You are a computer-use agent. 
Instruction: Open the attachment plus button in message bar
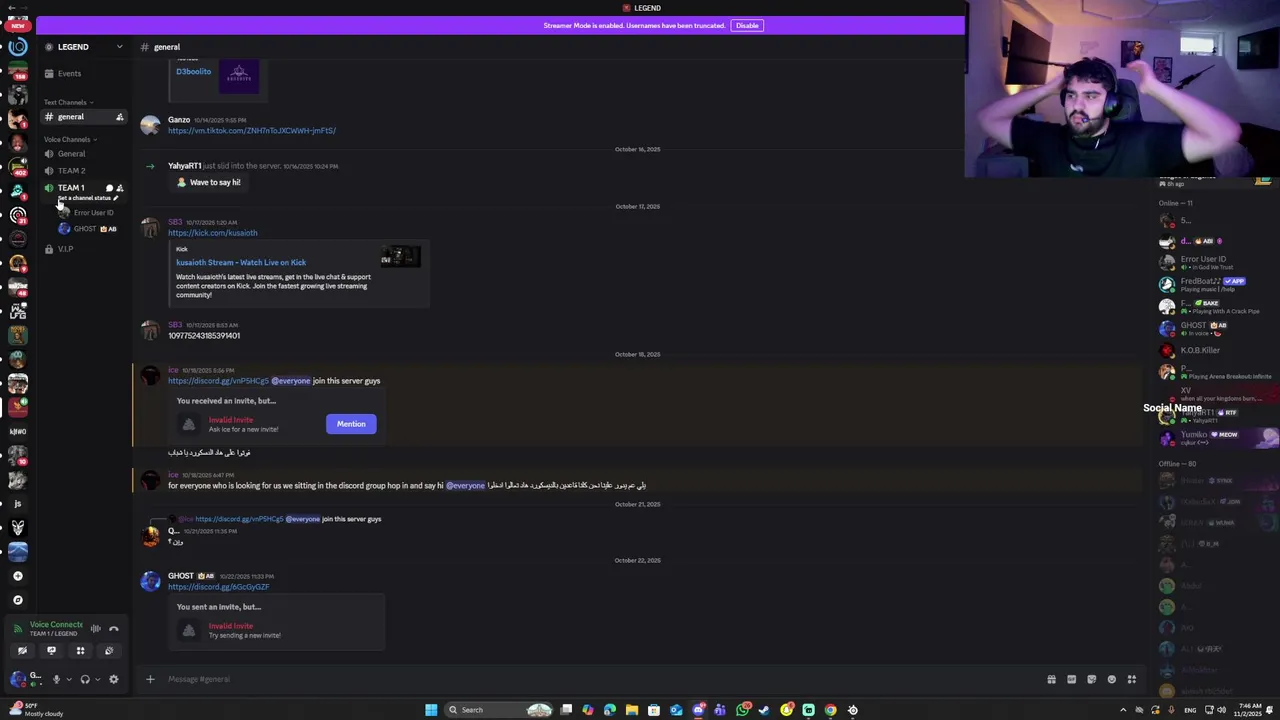[x=150, y=679]
